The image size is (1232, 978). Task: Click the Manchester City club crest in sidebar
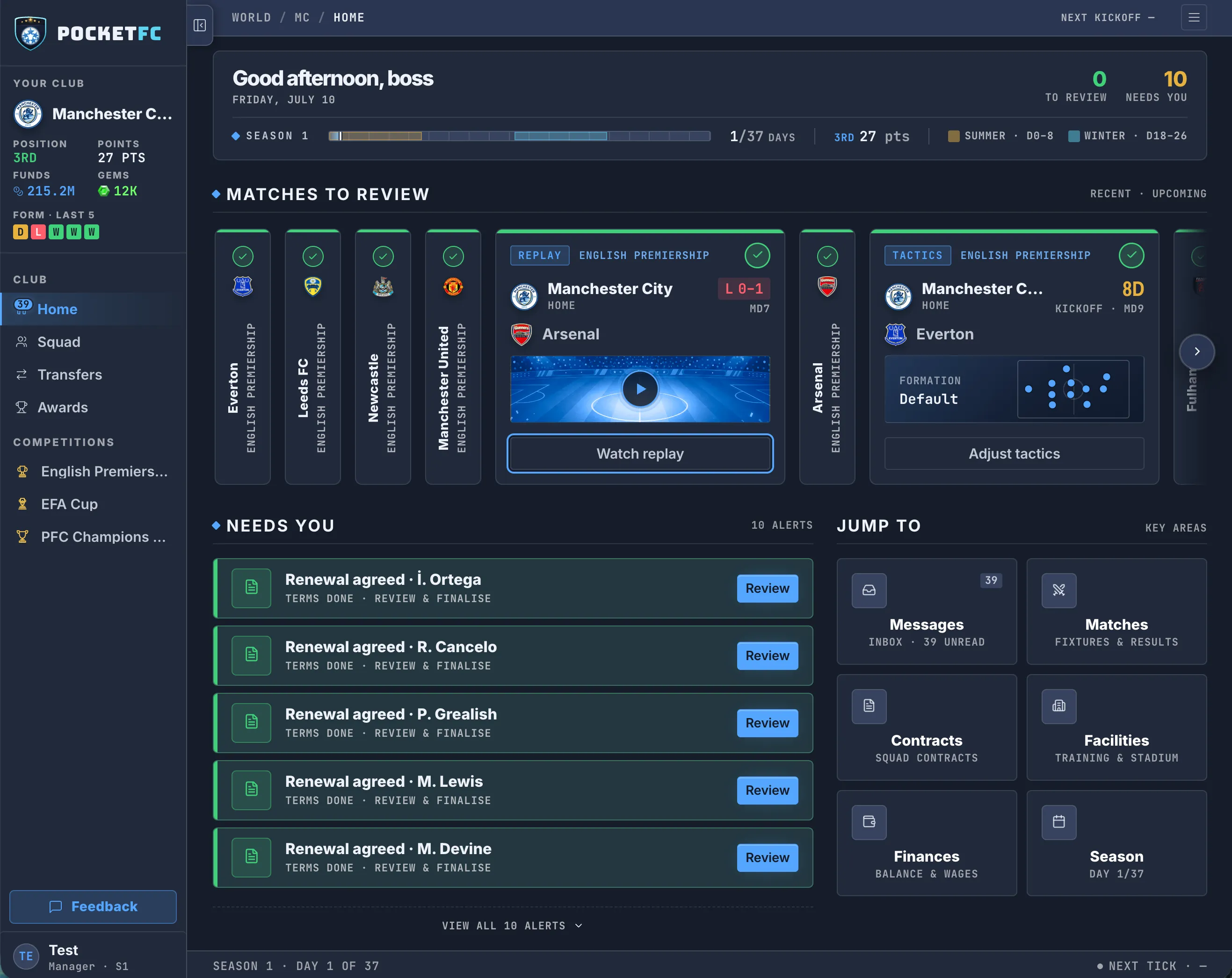pos(28,114)
